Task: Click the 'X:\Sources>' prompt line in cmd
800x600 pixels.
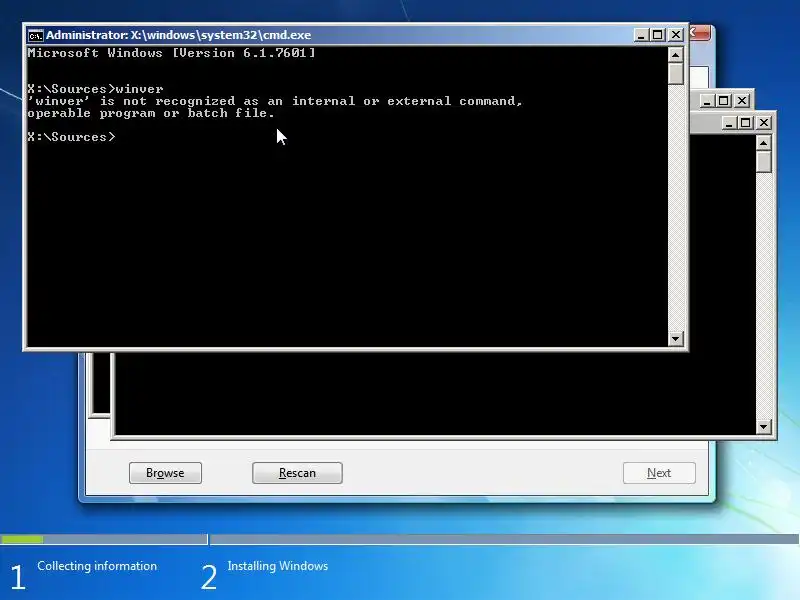Action: (71, 137)
